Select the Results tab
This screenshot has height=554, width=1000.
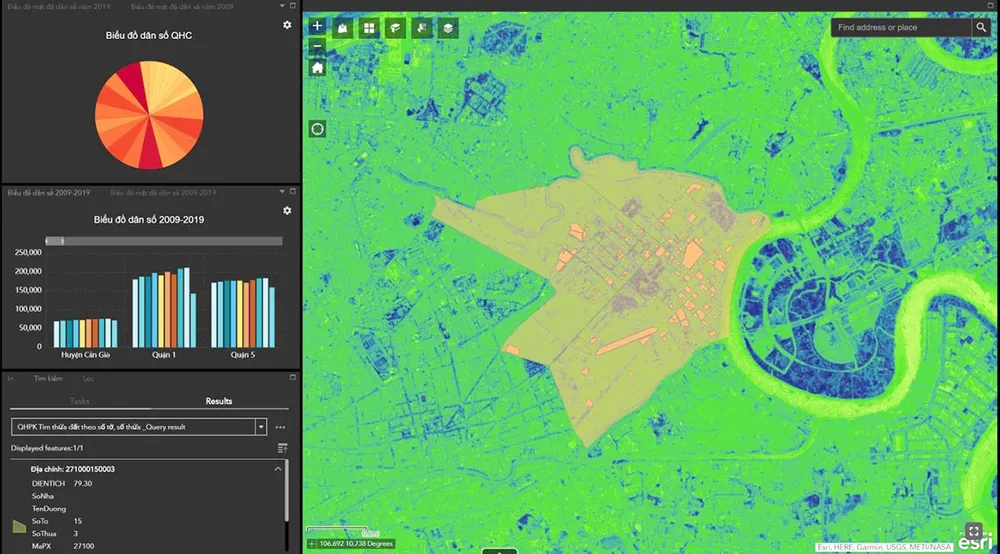tap(219, 401)
